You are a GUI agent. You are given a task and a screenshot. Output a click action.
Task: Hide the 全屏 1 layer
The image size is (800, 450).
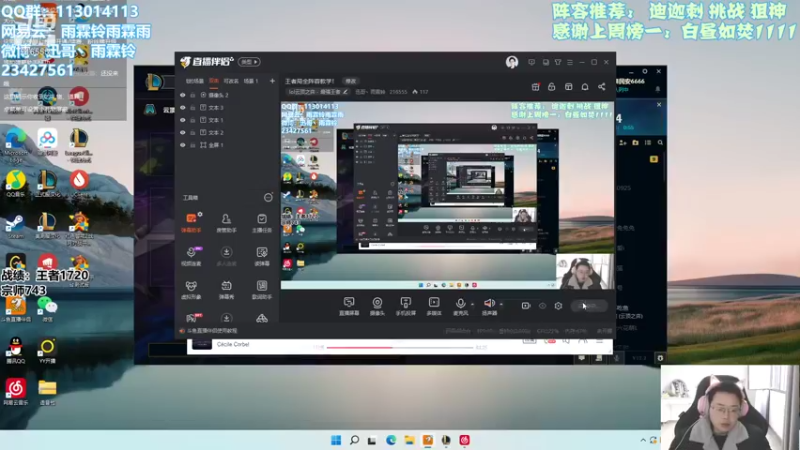(183, 145)
